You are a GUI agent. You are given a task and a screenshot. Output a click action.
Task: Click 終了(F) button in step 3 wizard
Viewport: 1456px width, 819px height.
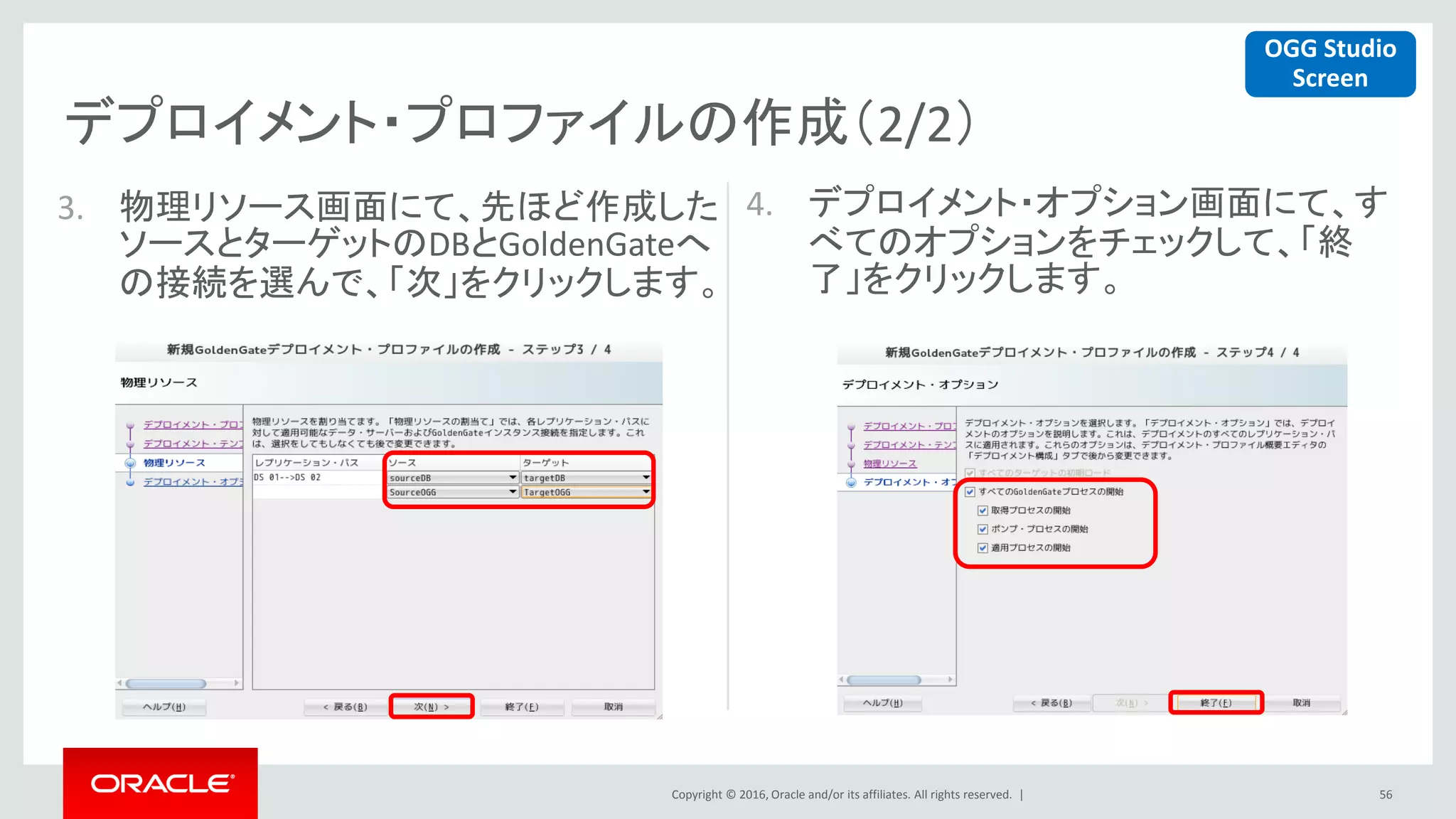point(522,707)
